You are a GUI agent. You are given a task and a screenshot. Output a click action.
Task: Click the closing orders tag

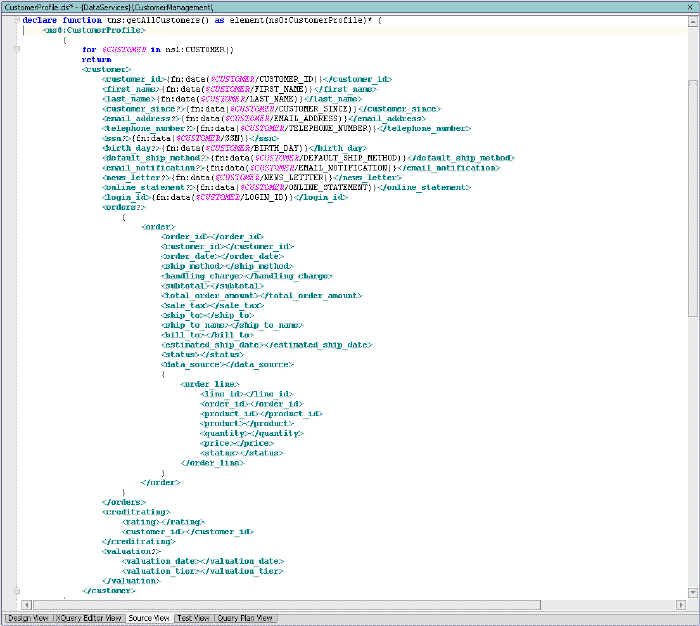point(124,502)
